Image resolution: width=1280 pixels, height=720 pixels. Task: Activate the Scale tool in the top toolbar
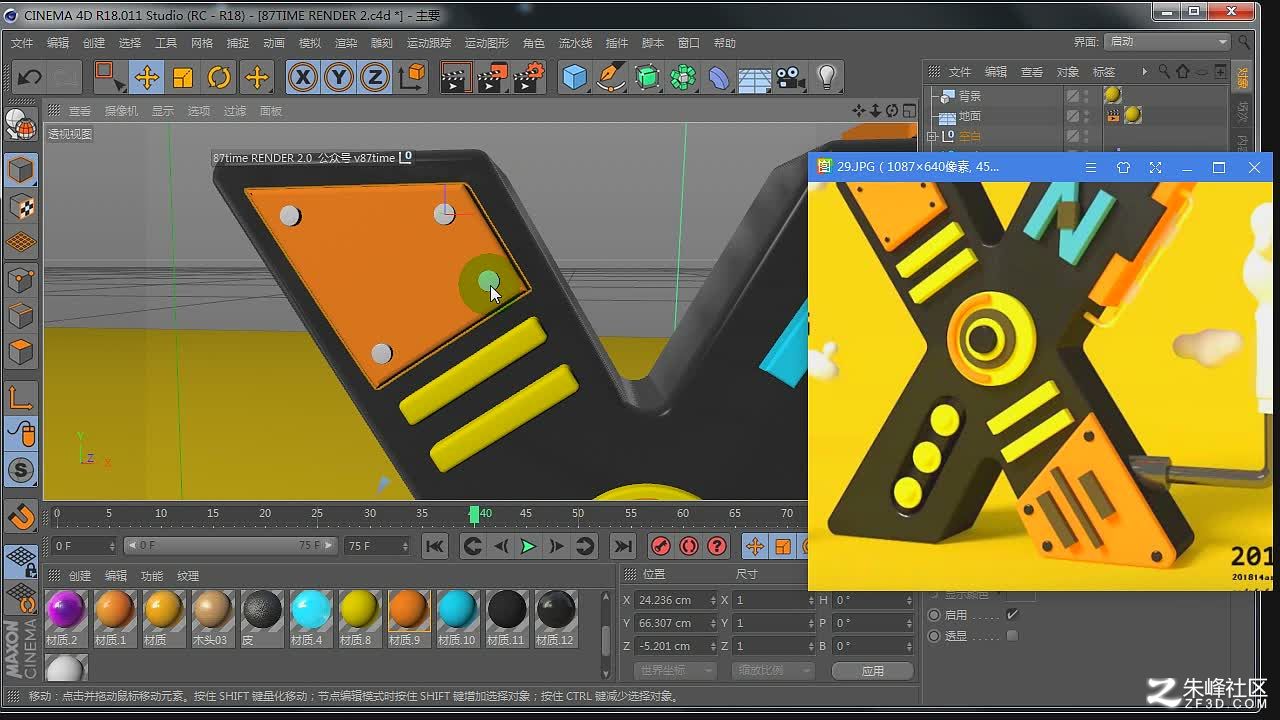click(x=183, y=77)
